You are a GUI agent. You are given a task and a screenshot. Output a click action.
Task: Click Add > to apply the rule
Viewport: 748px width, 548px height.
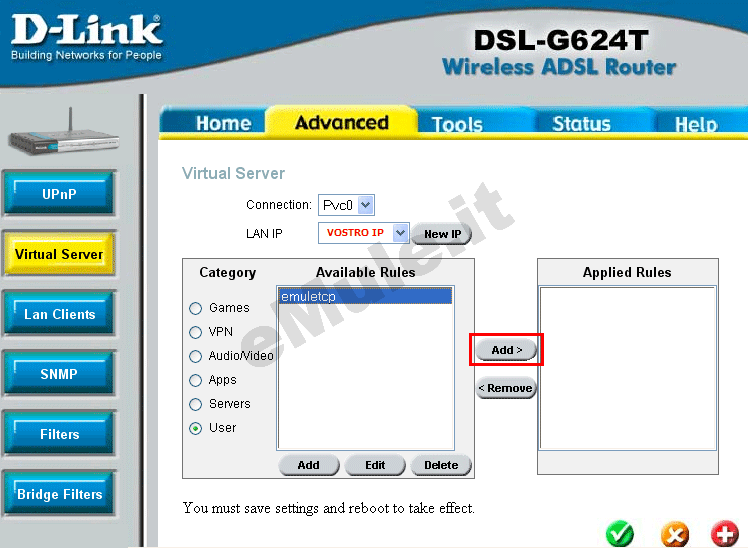(x=506, y=350)
